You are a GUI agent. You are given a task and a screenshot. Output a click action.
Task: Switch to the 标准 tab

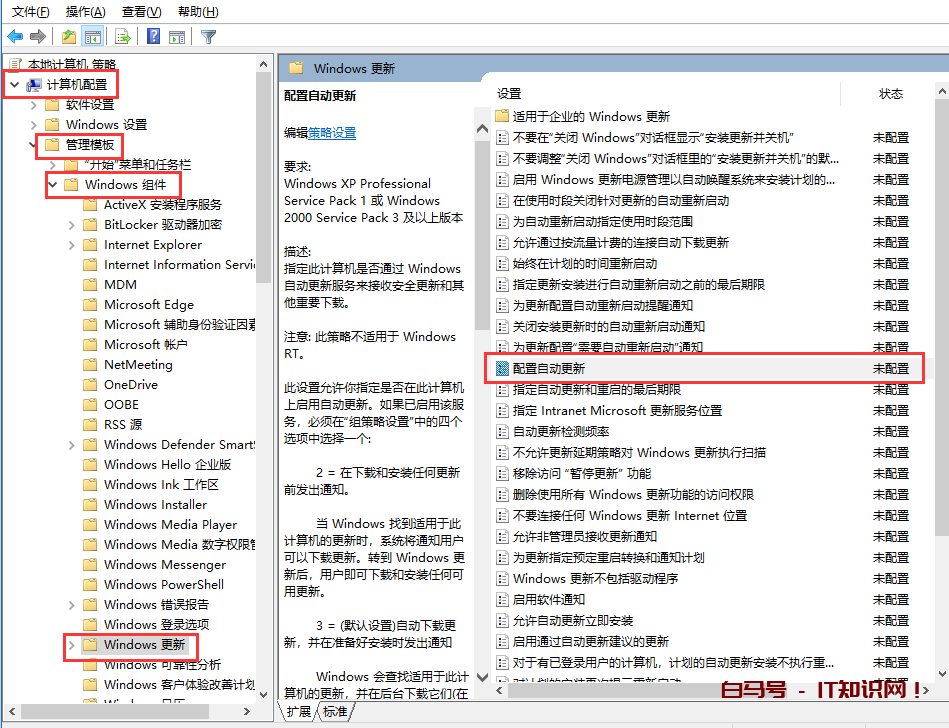[335, 711]
